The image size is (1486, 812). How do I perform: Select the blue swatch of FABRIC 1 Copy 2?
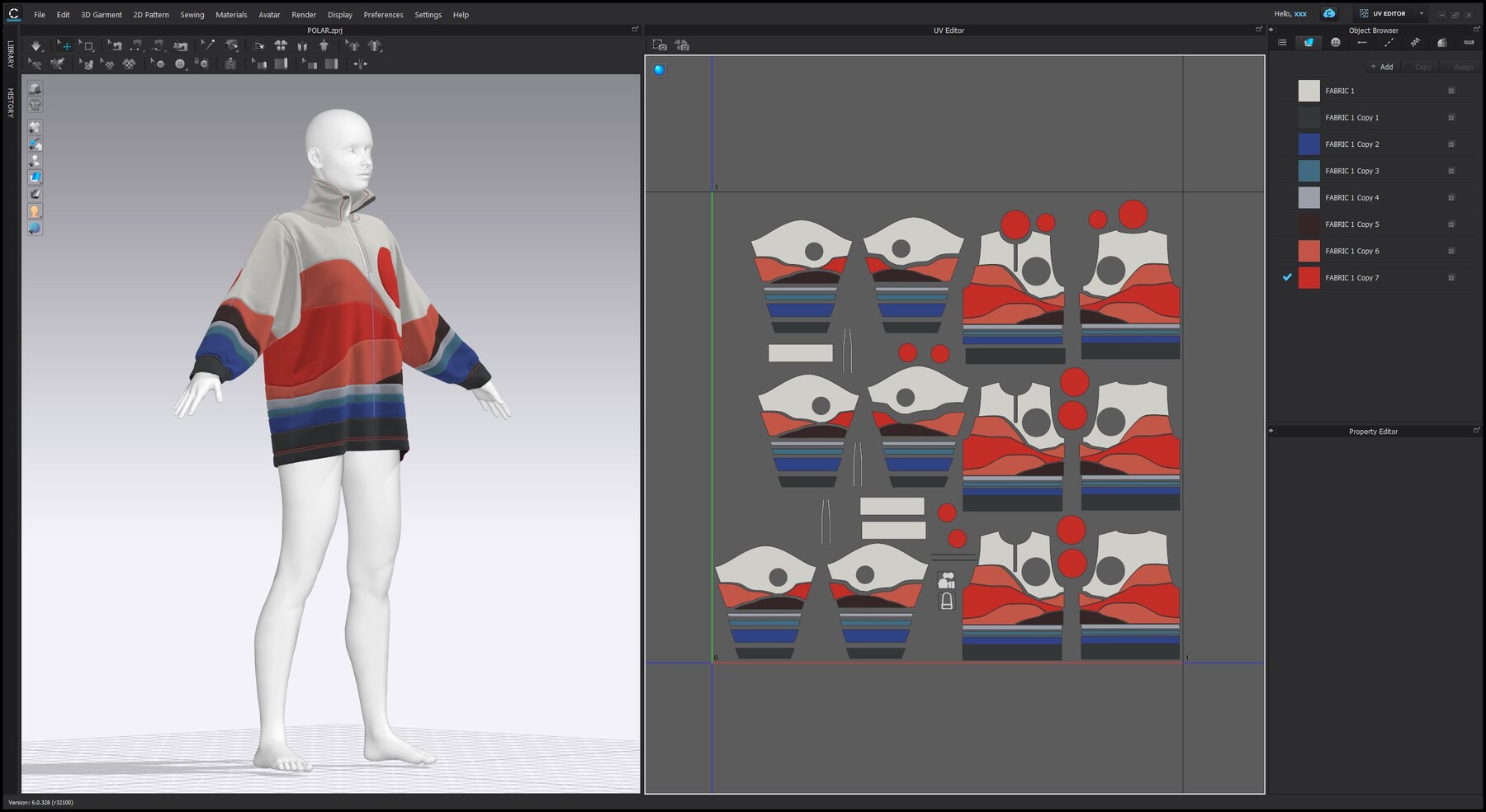point(1309,144)
